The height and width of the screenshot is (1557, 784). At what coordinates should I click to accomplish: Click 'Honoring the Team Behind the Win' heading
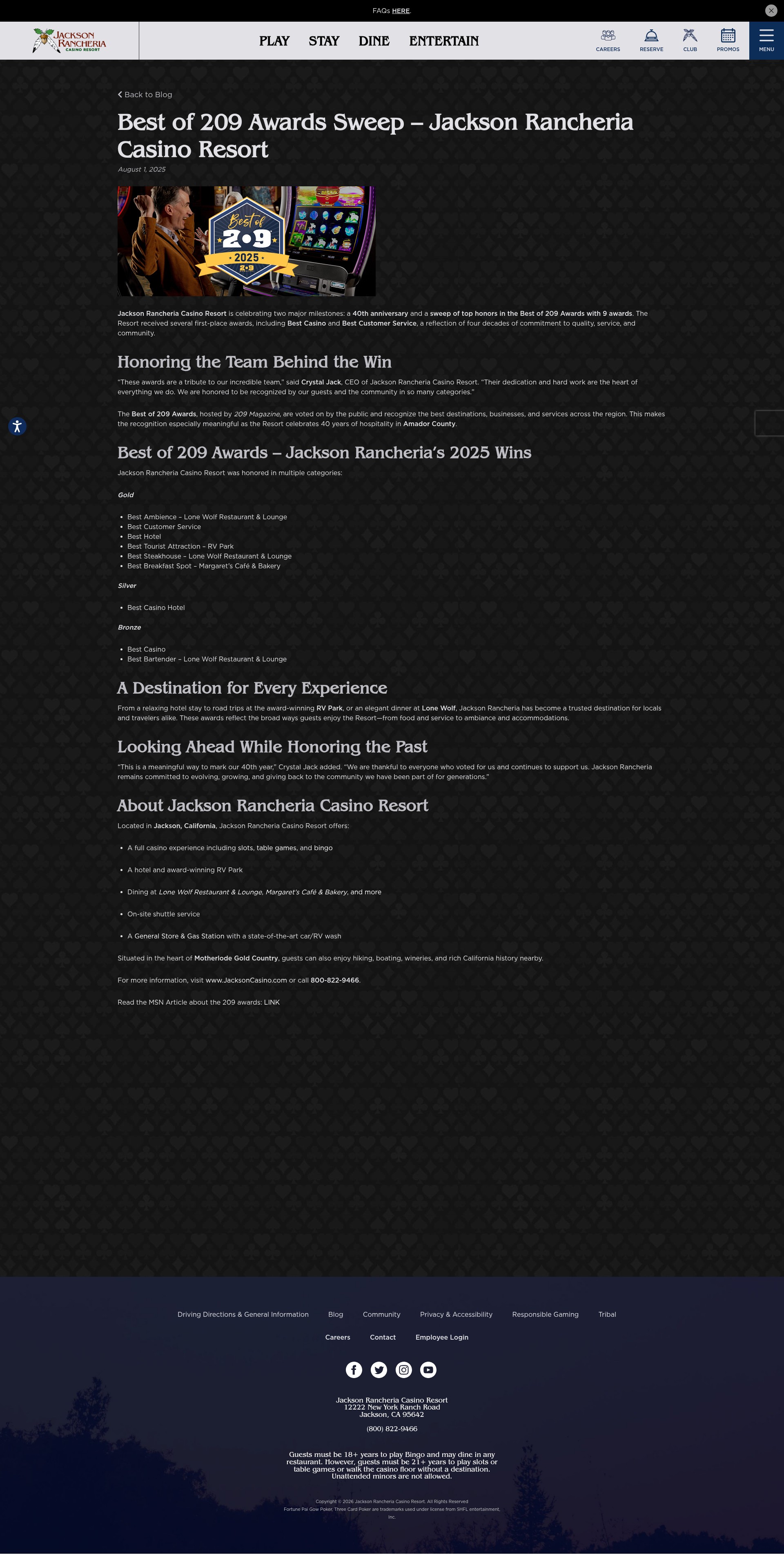click(x=254, y=362)
